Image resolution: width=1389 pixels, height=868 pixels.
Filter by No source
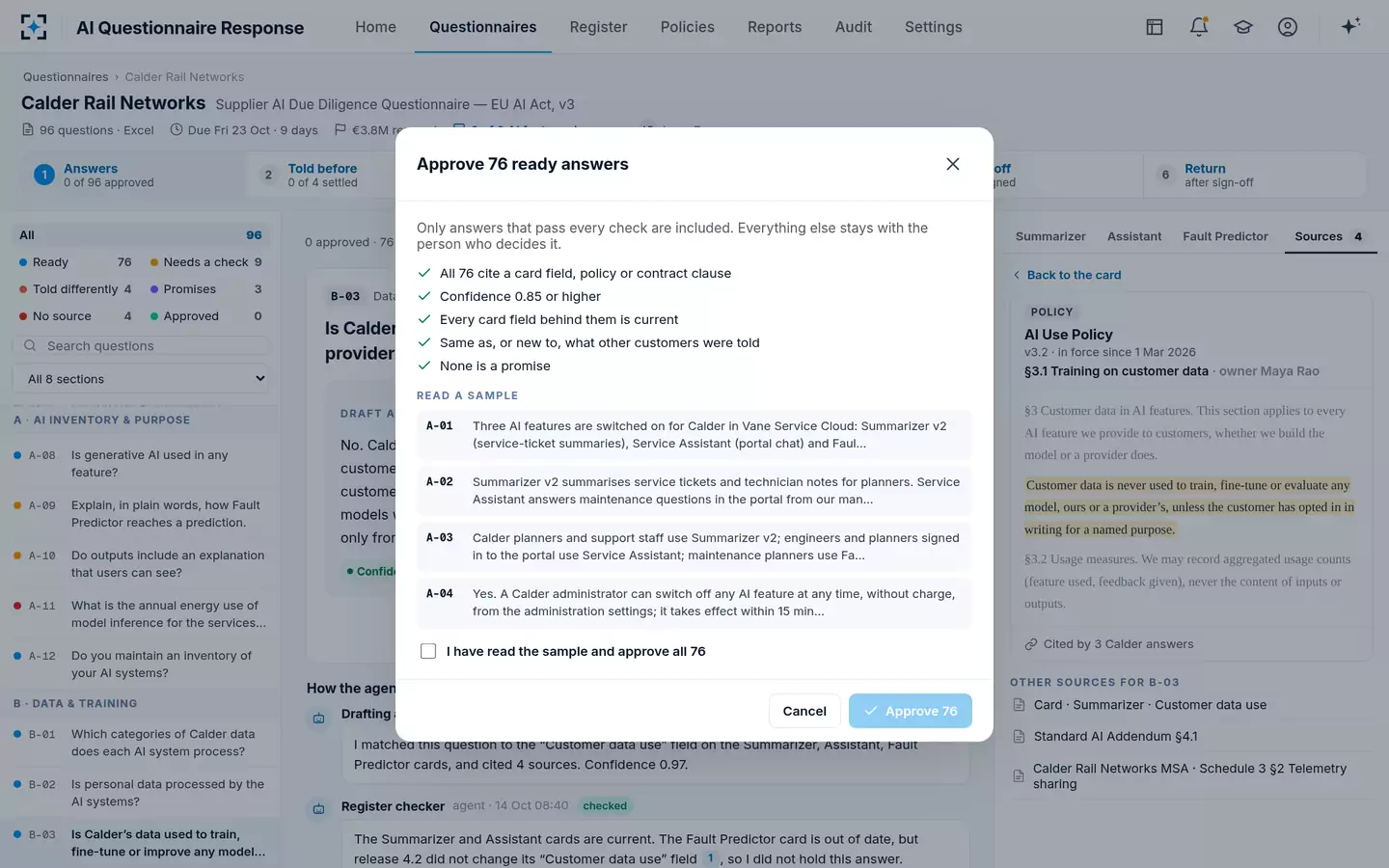point(75,316)
